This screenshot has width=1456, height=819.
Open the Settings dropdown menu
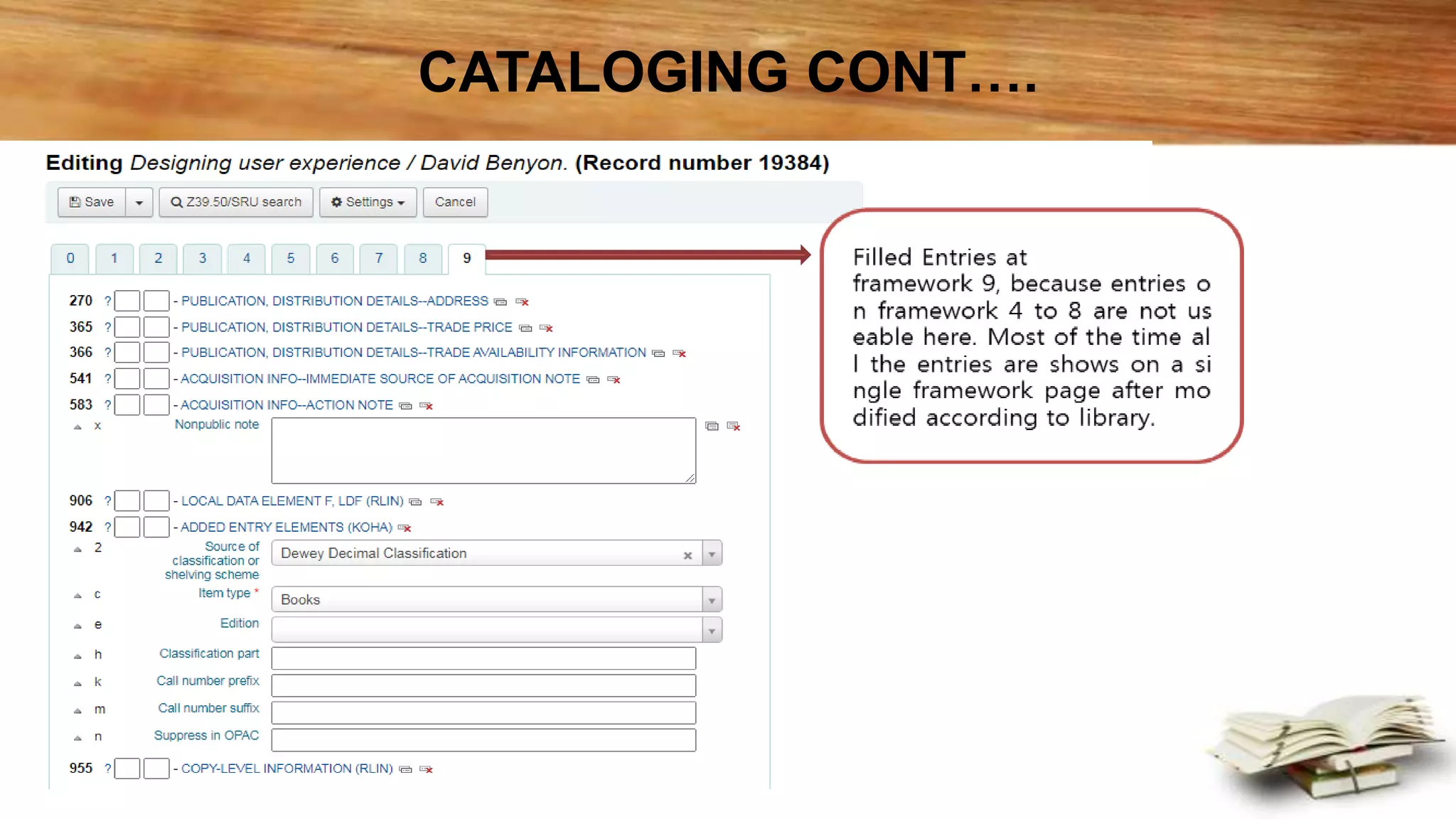pyautogui.click(x=368, y=203)
